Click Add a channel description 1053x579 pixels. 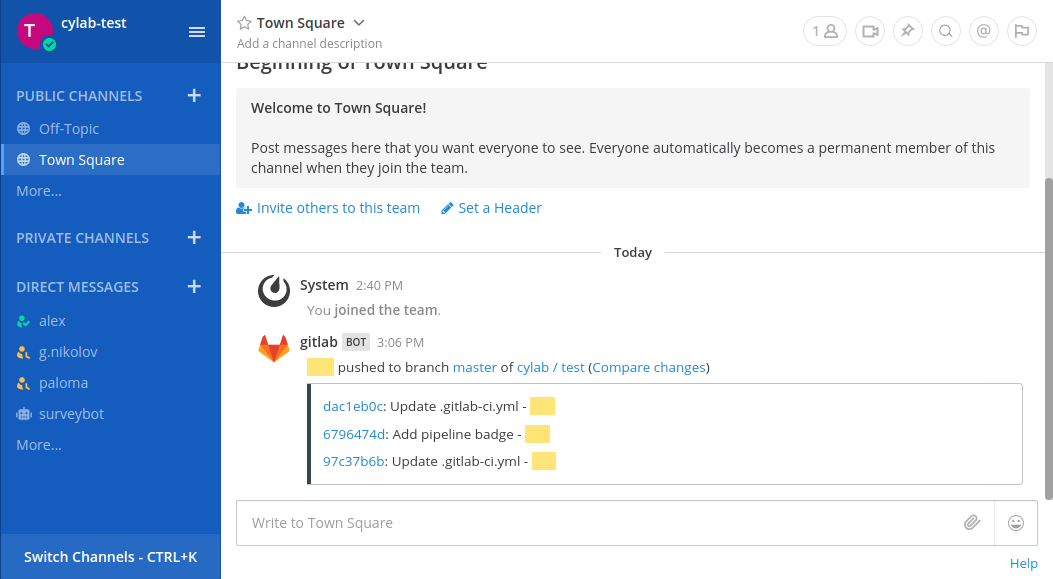click(x=310, y=43)
